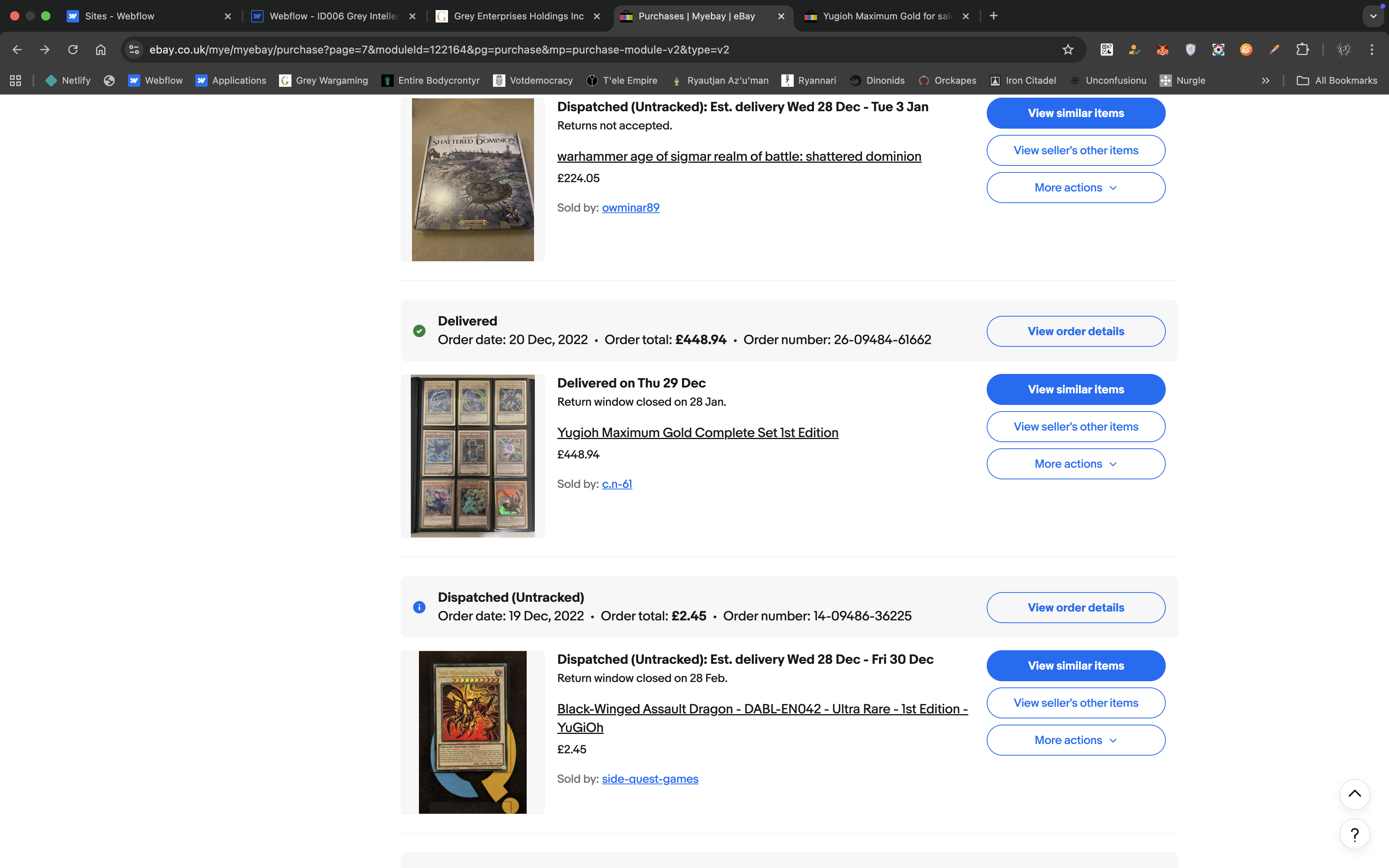Open seller link side-quest-games
This screenshot has height=868, width=1389.
pos(650,779)
